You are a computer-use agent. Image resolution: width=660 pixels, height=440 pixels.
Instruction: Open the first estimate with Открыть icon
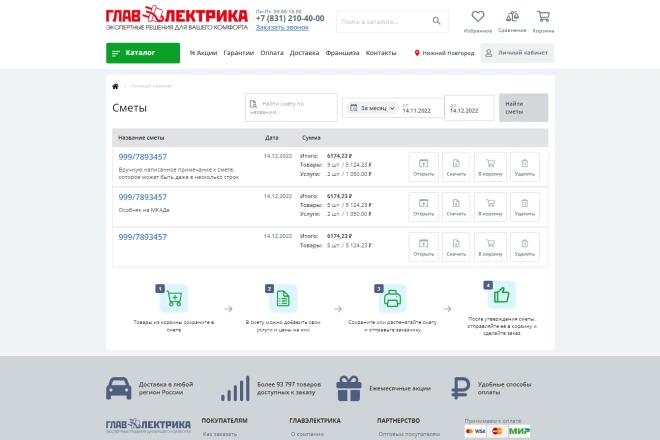[x=423, y=166]
